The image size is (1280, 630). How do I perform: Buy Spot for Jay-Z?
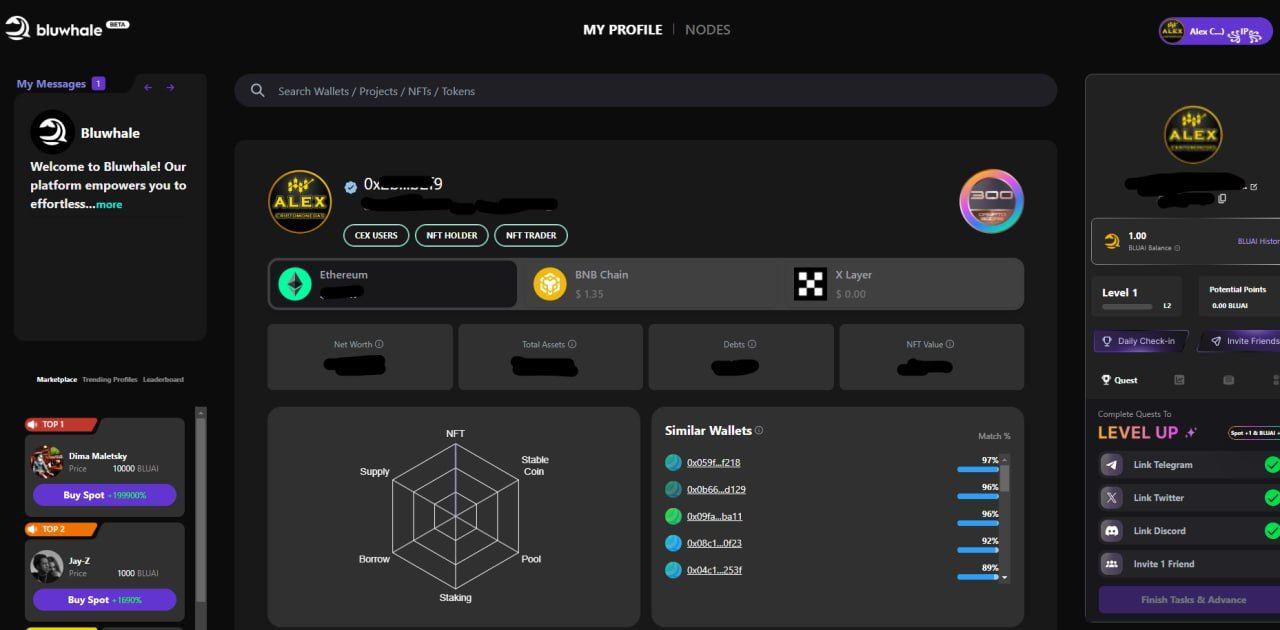coord(104,600)
